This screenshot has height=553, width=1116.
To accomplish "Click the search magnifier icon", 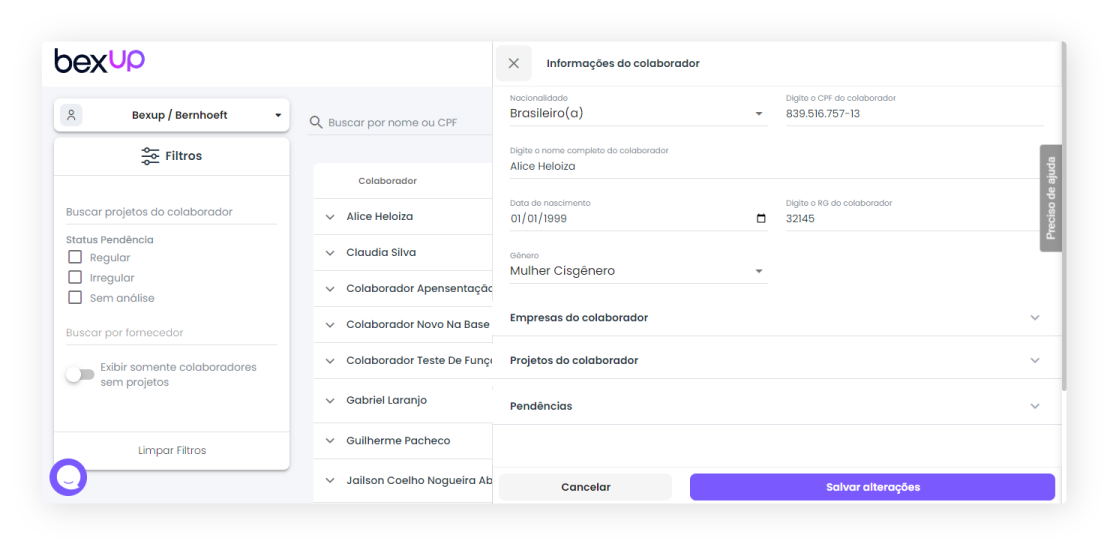I will click(x=316, y=122).
